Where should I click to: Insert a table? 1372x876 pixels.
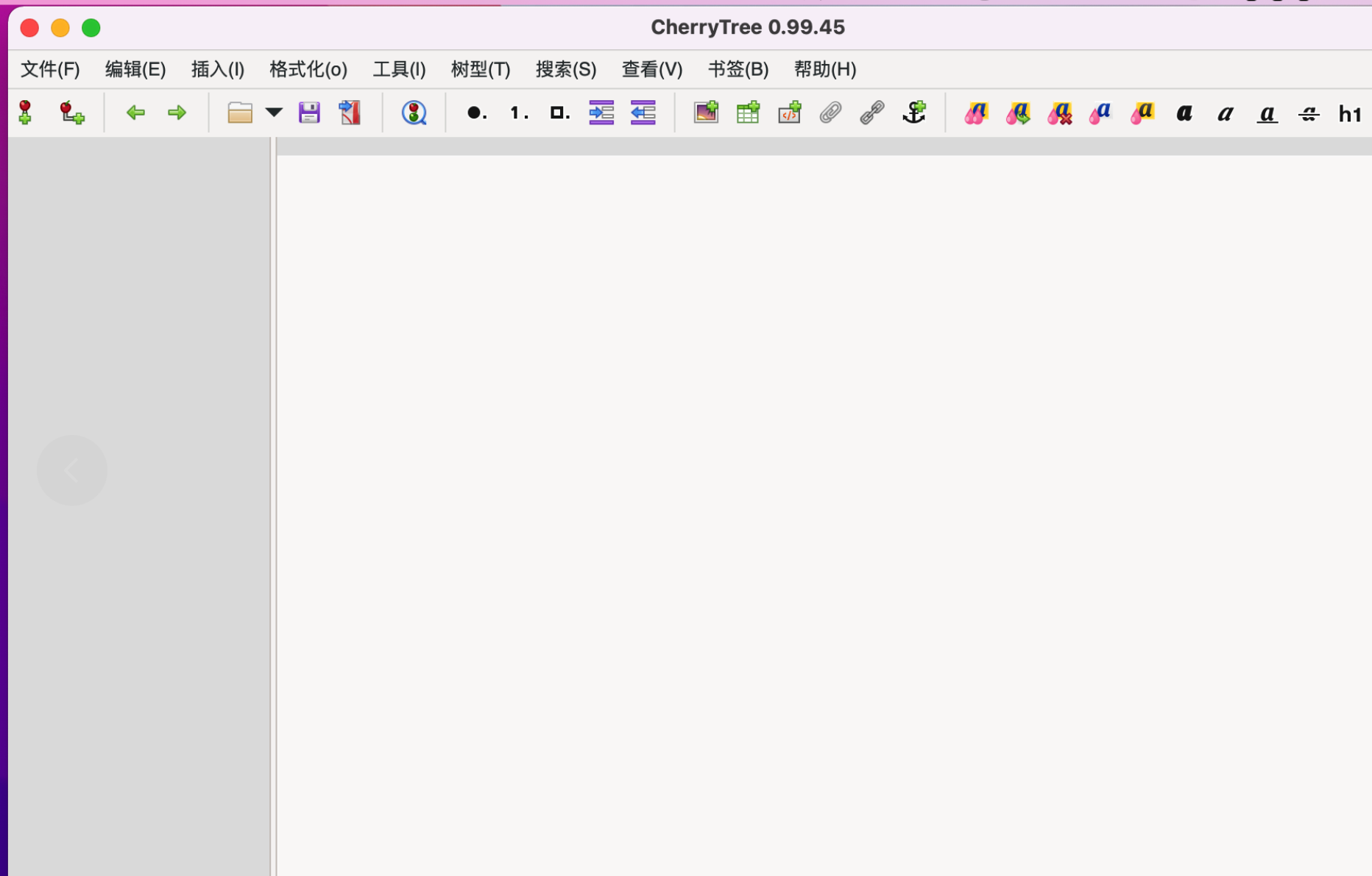pyautogui.click(x=747, y=113)
